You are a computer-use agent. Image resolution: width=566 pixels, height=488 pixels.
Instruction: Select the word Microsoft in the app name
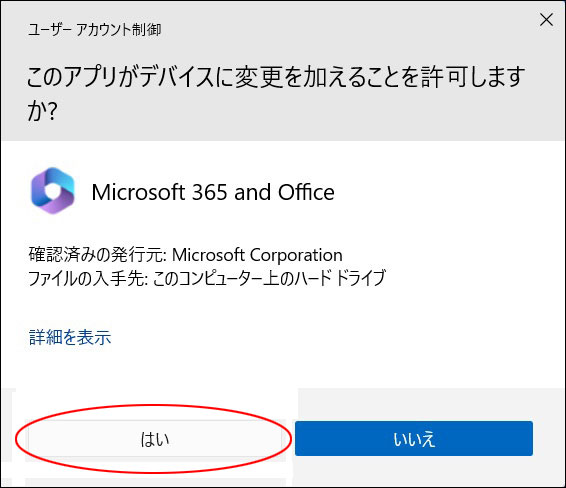(139, 192)
